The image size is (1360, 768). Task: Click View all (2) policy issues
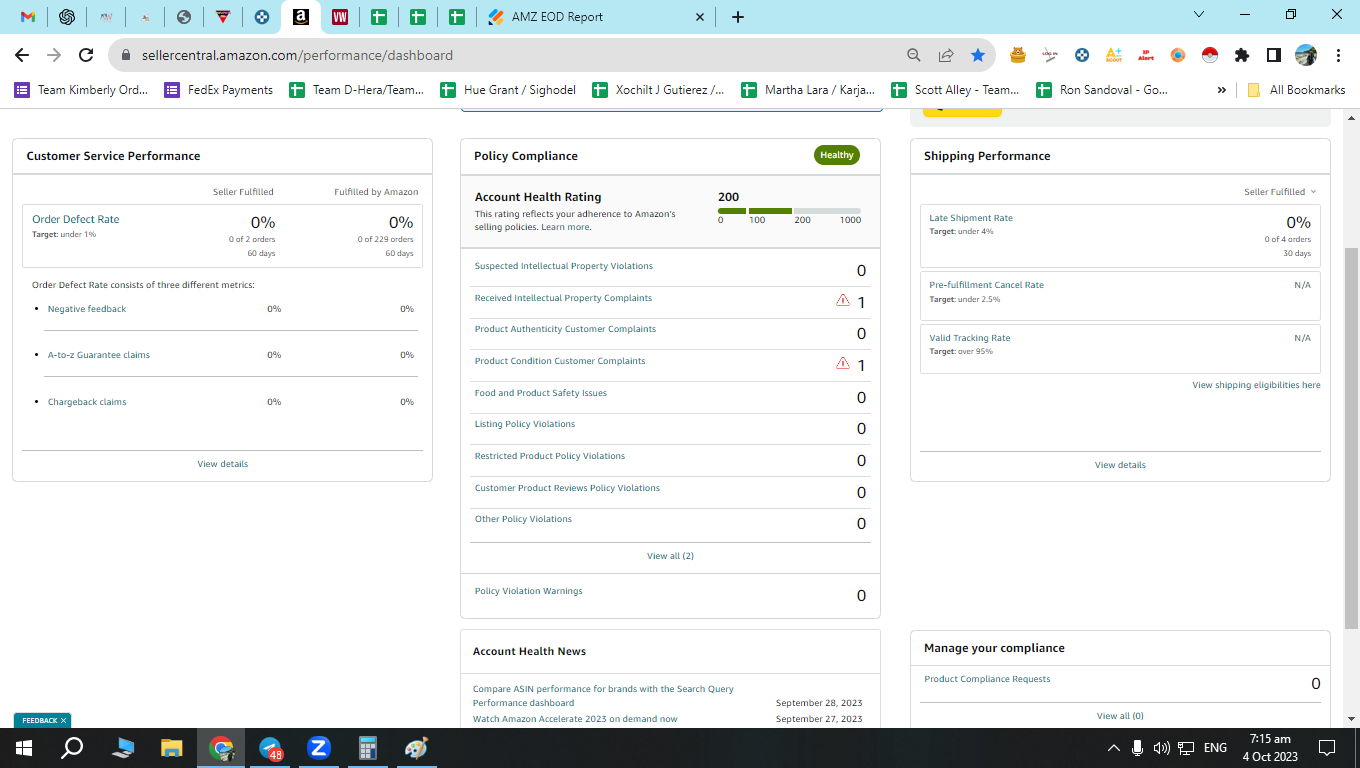tap(670, 556)
